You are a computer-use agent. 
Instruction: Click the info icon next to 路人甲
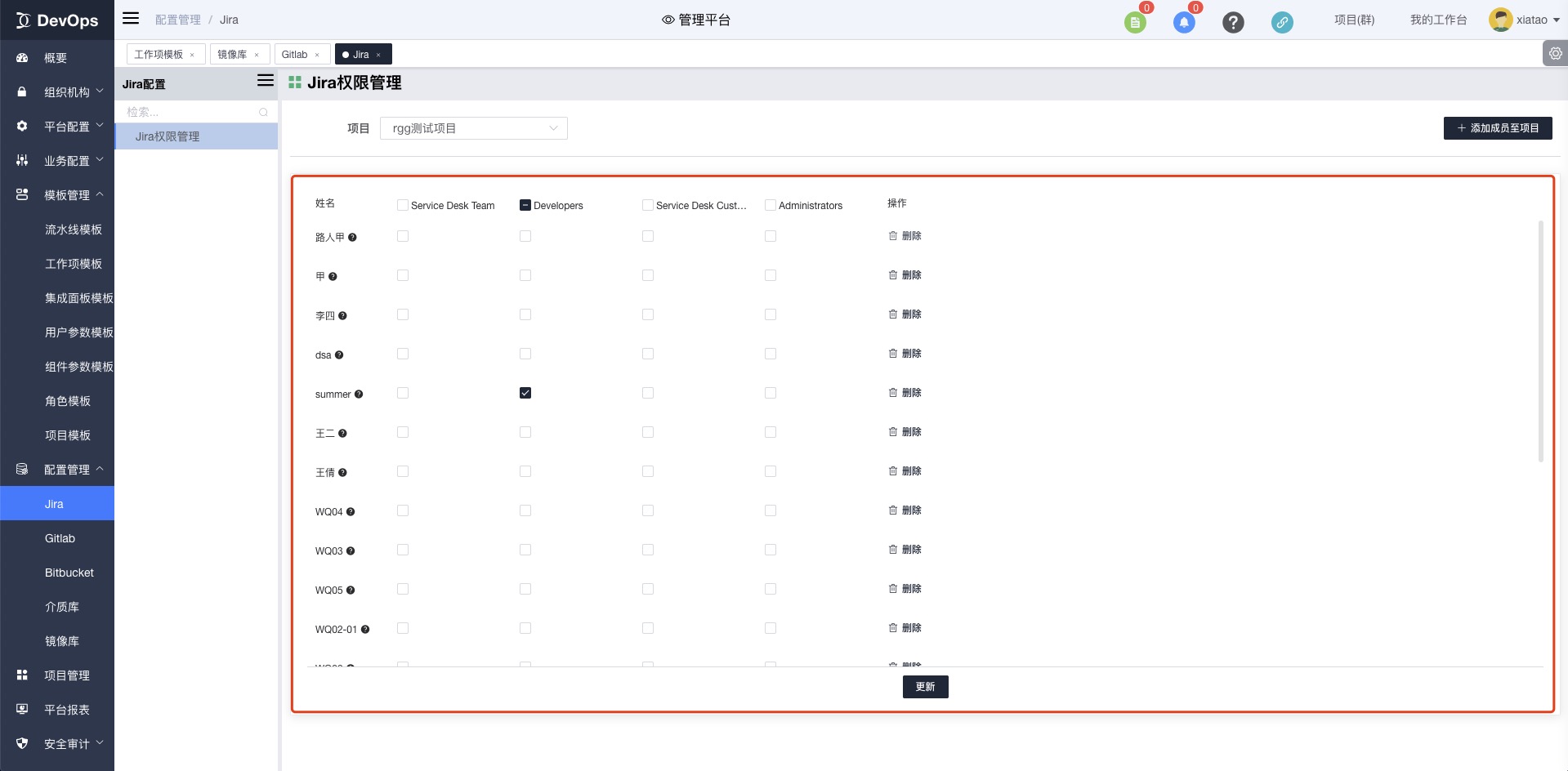(x=352, y=237)
